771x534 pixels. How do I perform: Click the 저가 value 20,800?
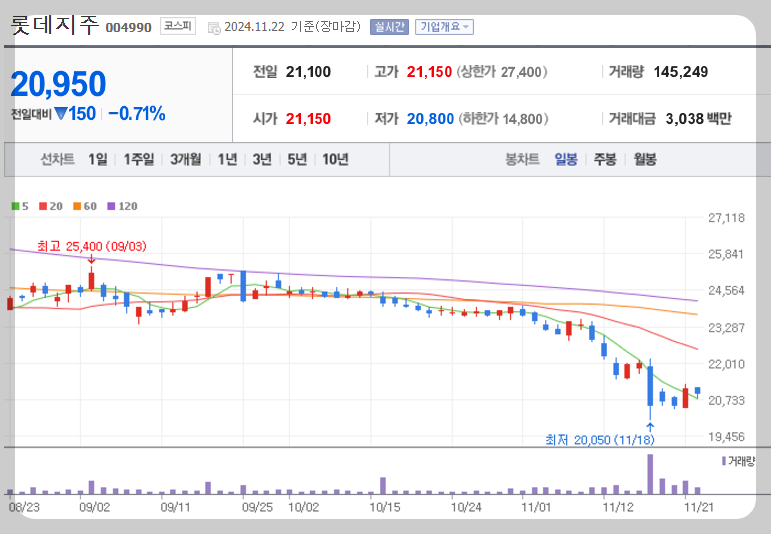(430, 119)
